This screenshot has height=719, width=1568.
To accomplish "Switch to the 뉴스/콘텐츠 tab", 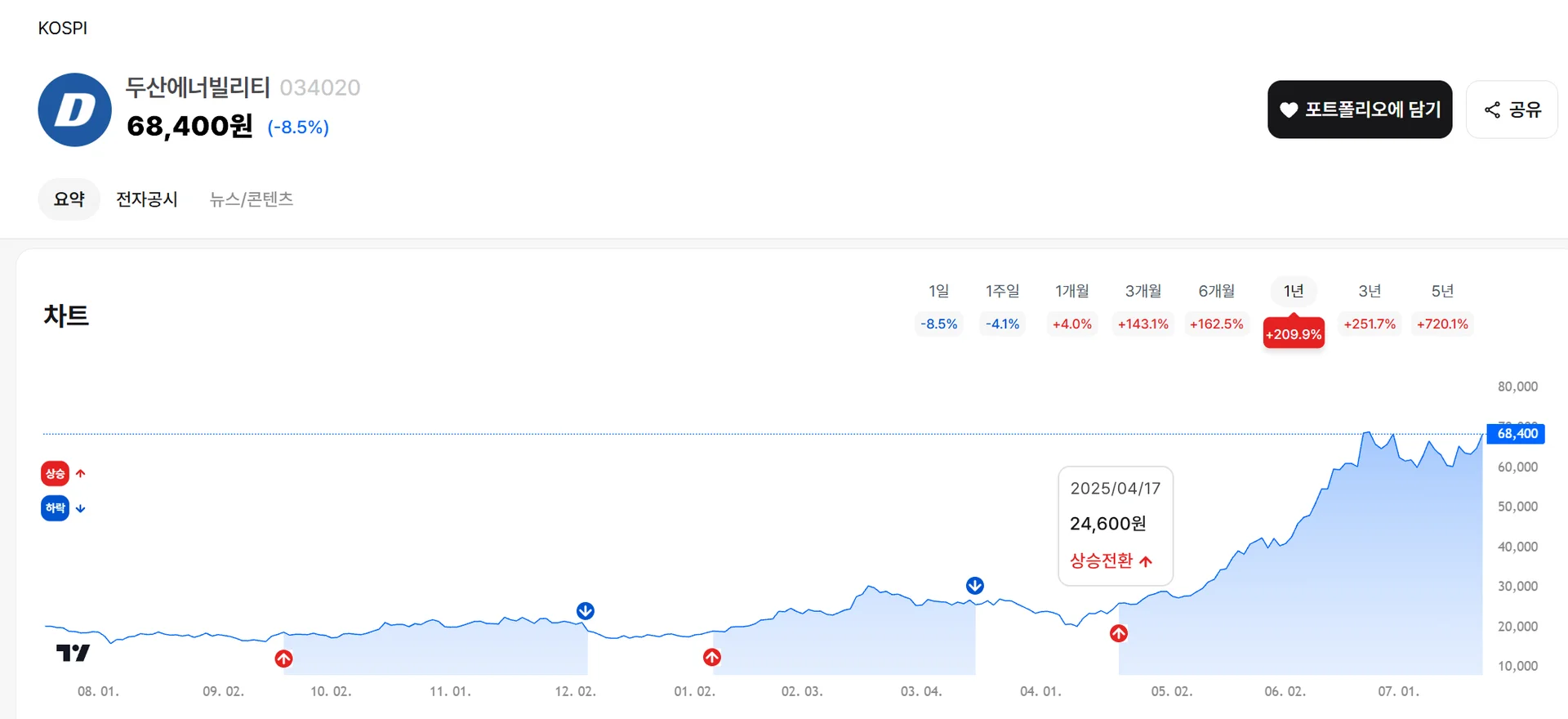I will pyautogui.click(x=252, y=199).
